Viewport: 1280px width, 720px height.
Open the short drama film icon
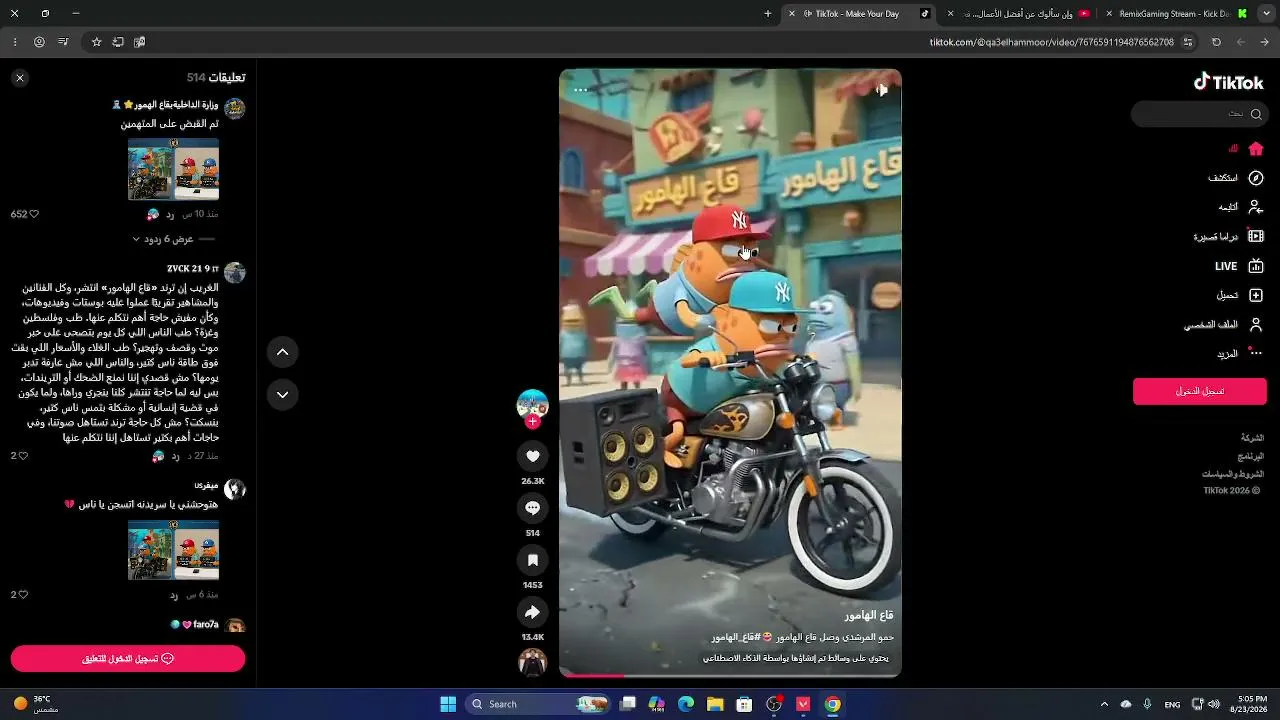click(x=1256, y=237)
